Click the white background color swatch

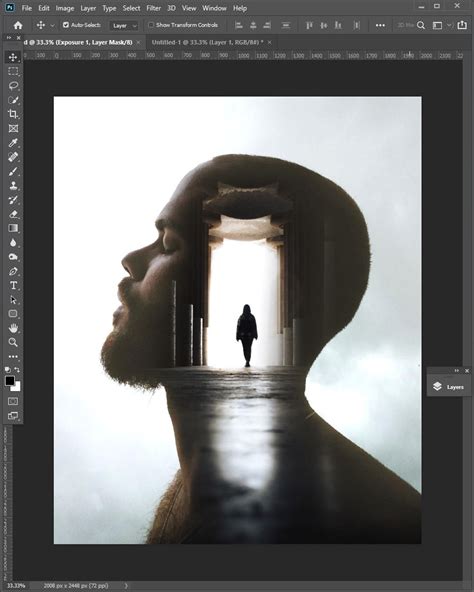[17, 387]
